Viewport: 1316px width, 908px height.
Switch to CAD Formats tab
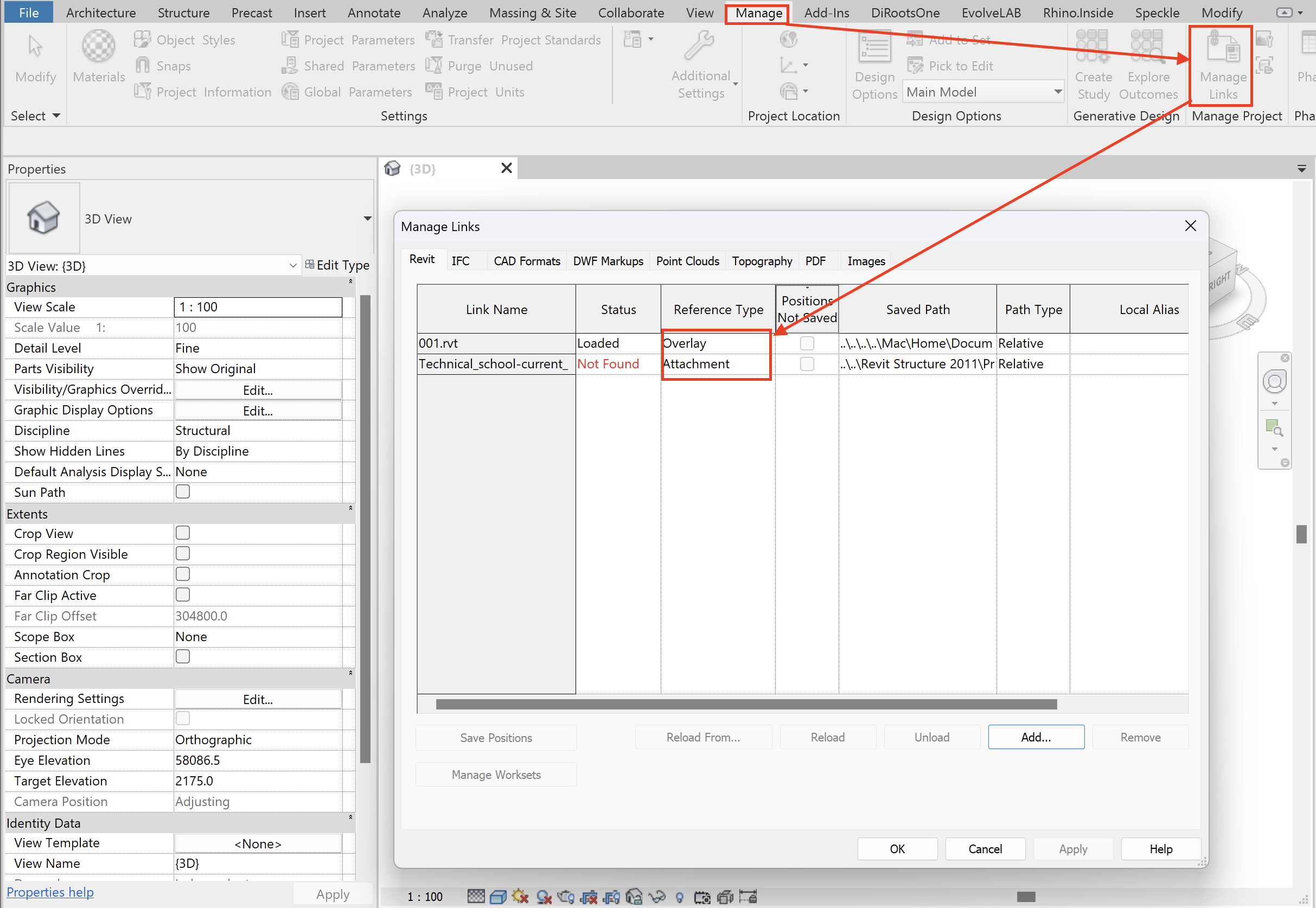(x=526, y=261)
